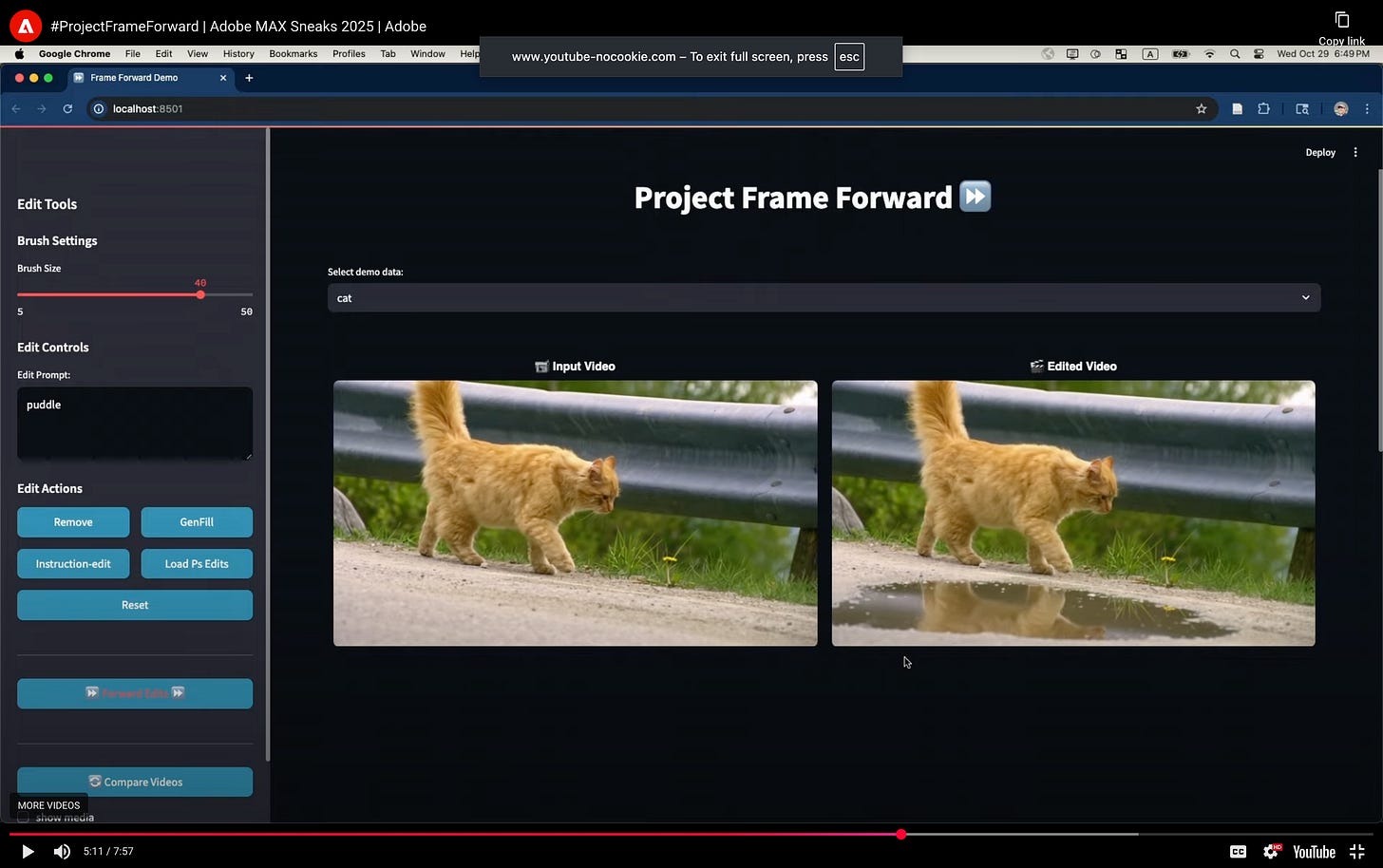Screen dimensions: 1383x868
Task: Exit full screen via the player's fullscreen icon
Action: coord(1356,851)
